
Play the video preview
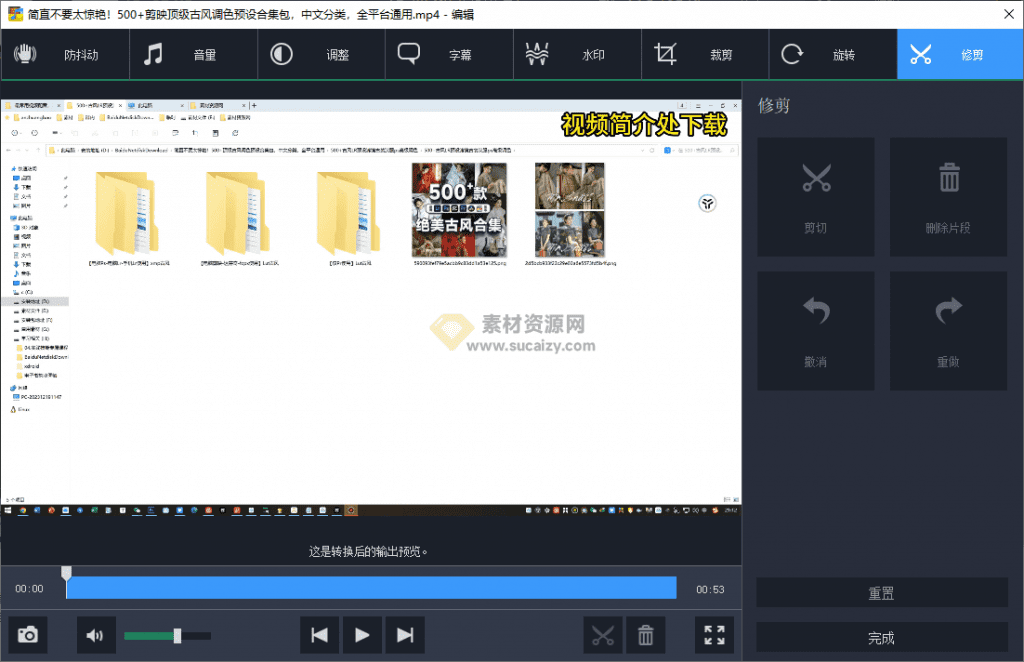362,635
